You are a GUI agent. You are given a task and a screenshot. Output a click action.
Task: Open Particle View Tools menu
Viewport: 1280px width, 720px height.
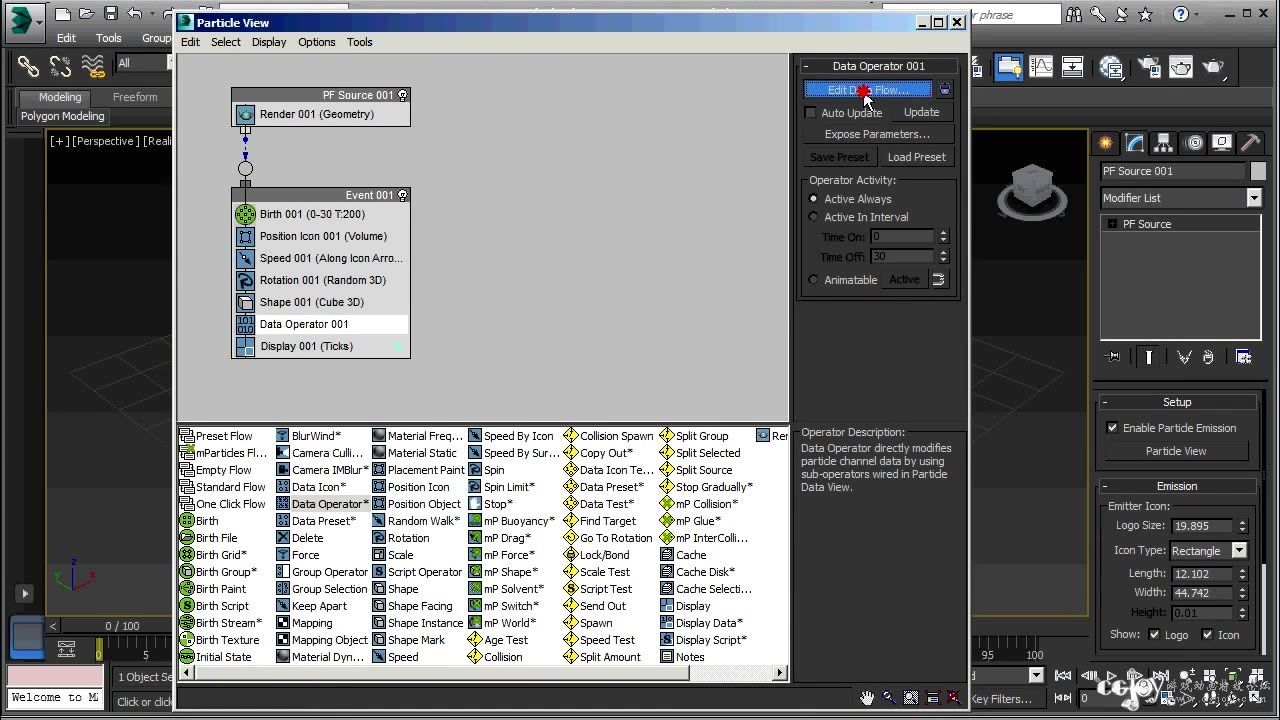click(360, 42)
